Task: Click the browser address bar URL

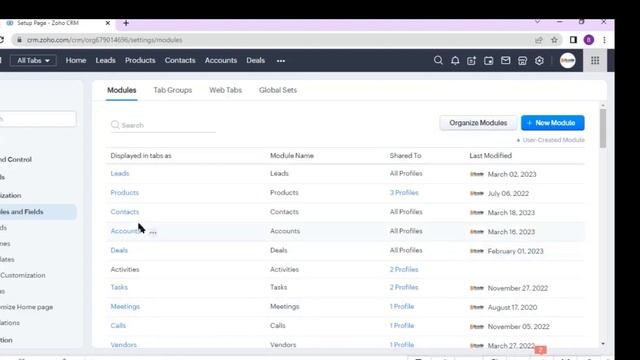Action: coord(104,40)
